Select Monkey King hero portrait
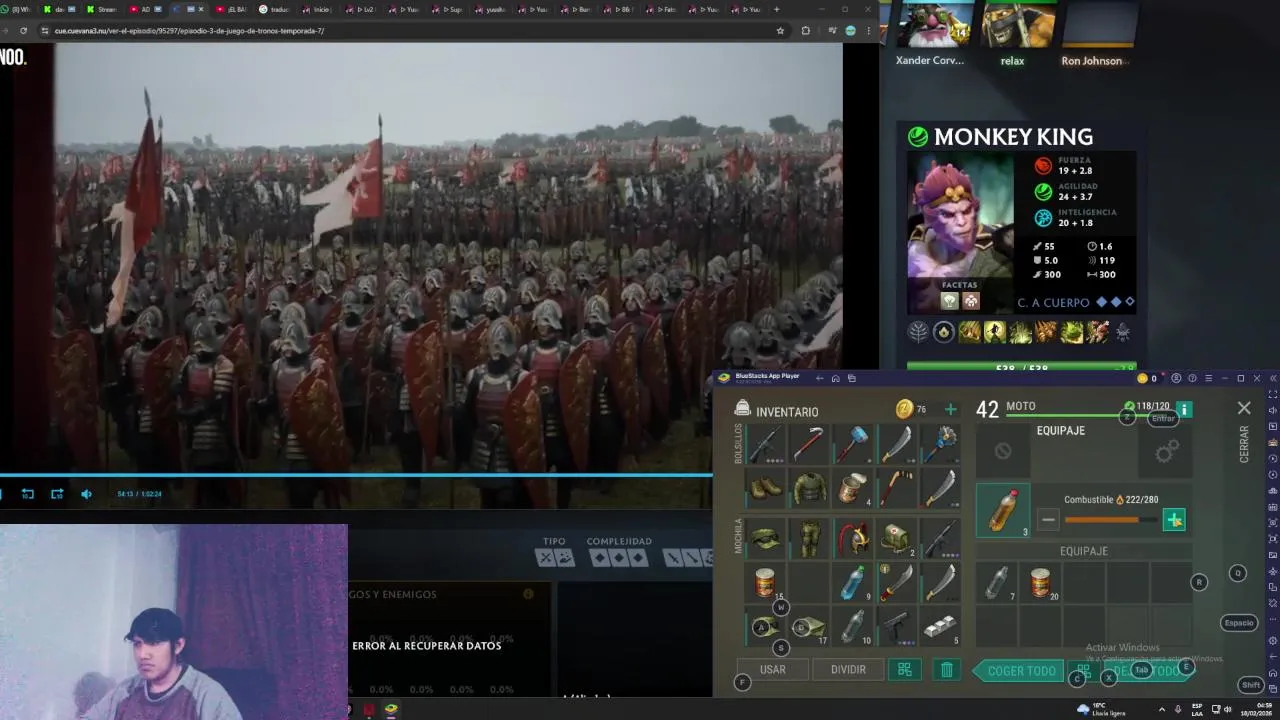 coord(960,216)
